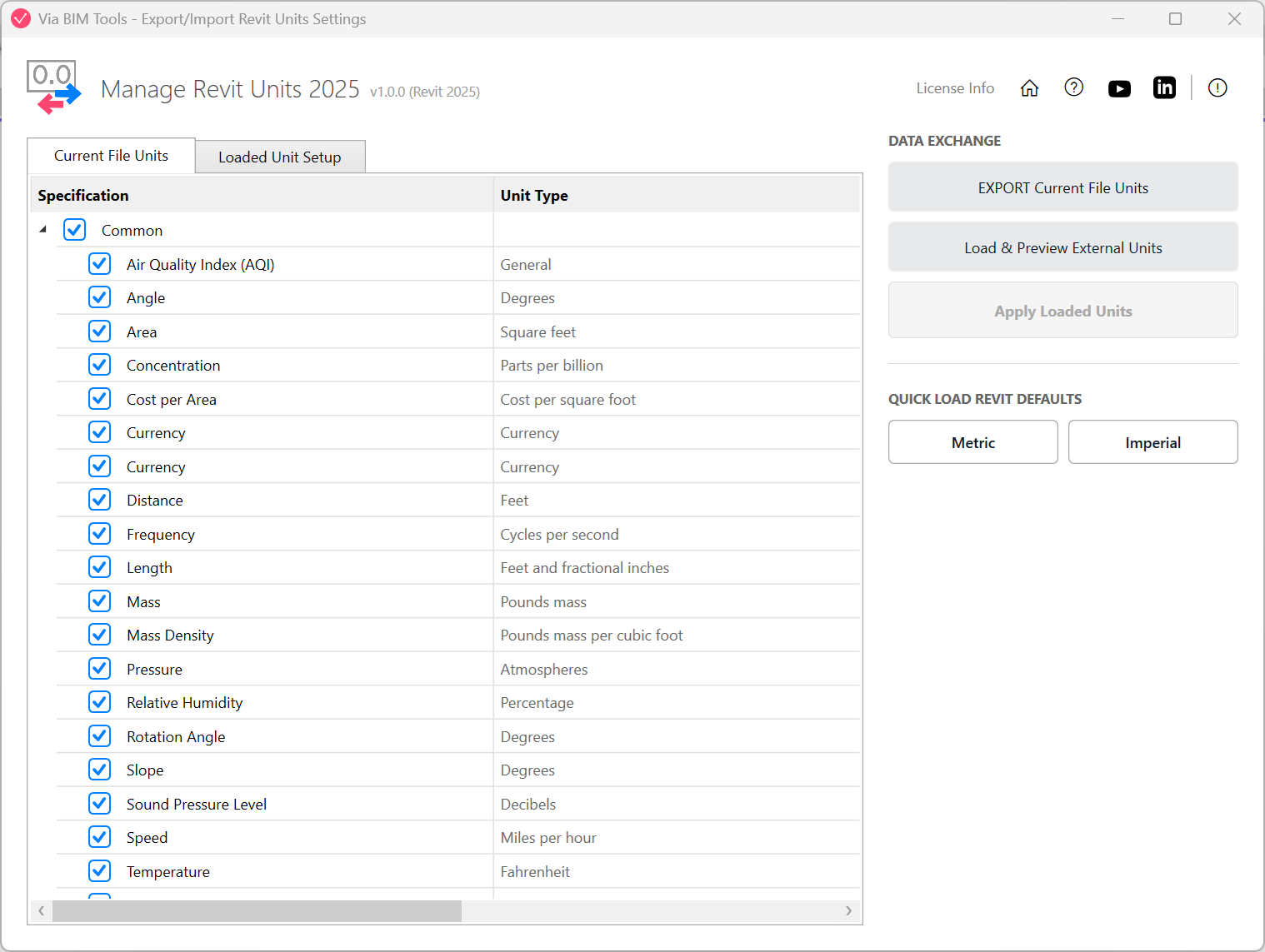Click the Unit Type column header

click(677, 195)
